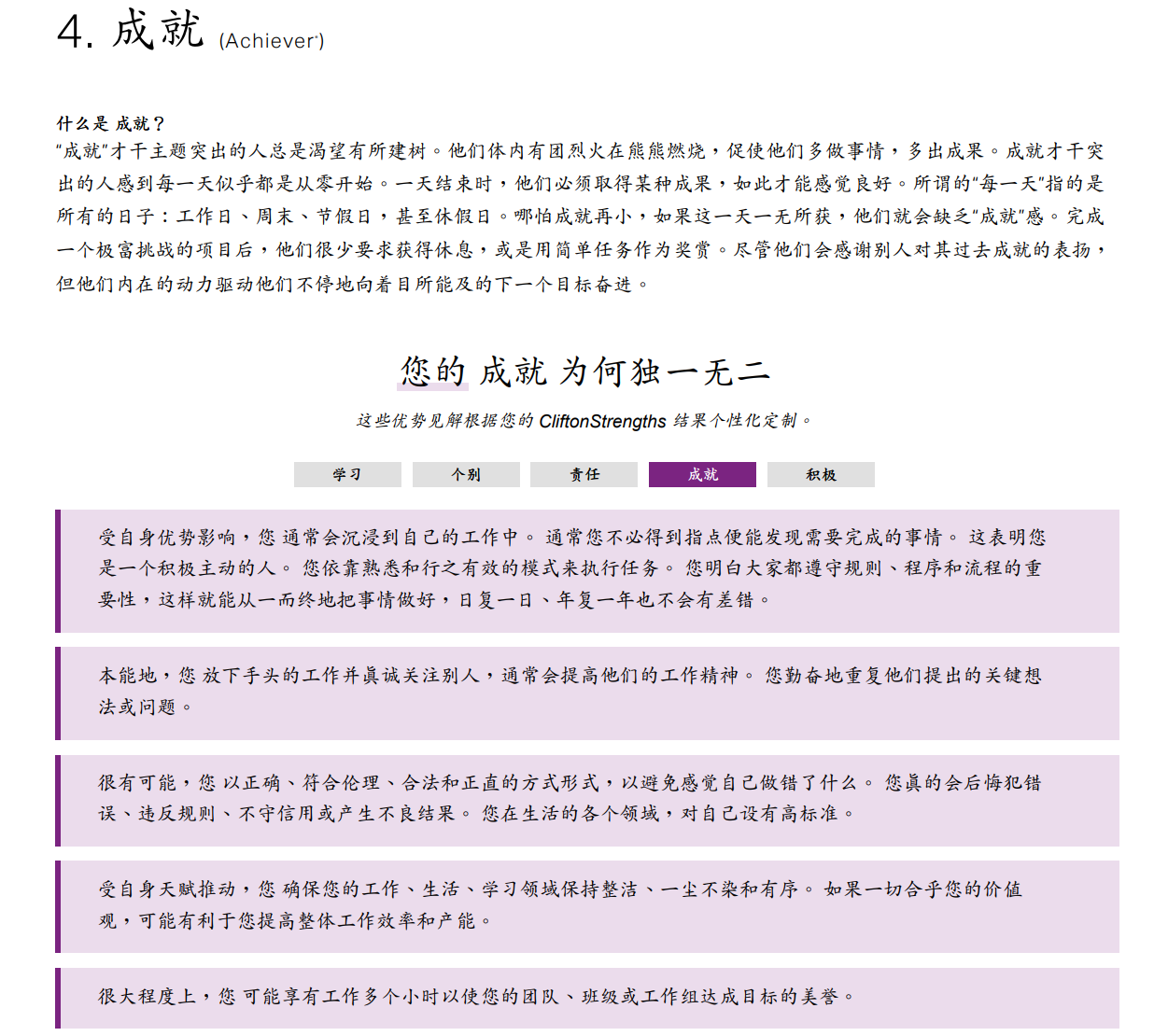
Task: Select the insight box starting with 本能地
Action: 586,692
